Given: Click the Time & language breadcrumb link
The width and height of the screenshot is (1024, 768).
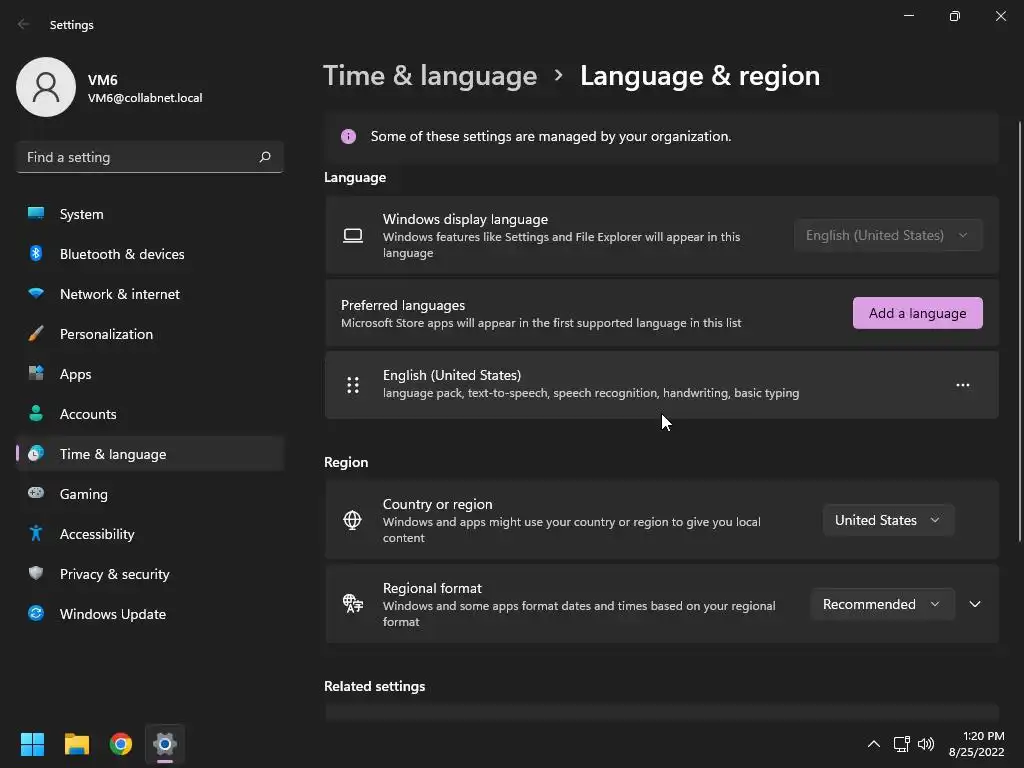Looking at the screenshot, I should (x=430, y=76).
